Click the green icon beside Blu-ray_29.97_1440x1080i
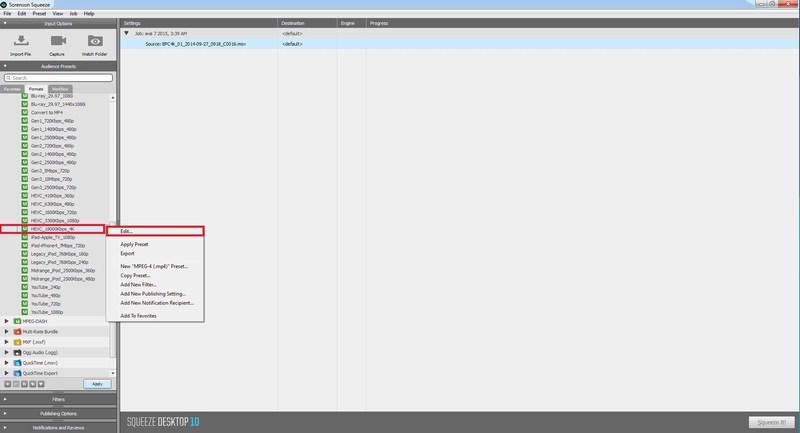Screen dimensions: 800x433 click(24, 104)
